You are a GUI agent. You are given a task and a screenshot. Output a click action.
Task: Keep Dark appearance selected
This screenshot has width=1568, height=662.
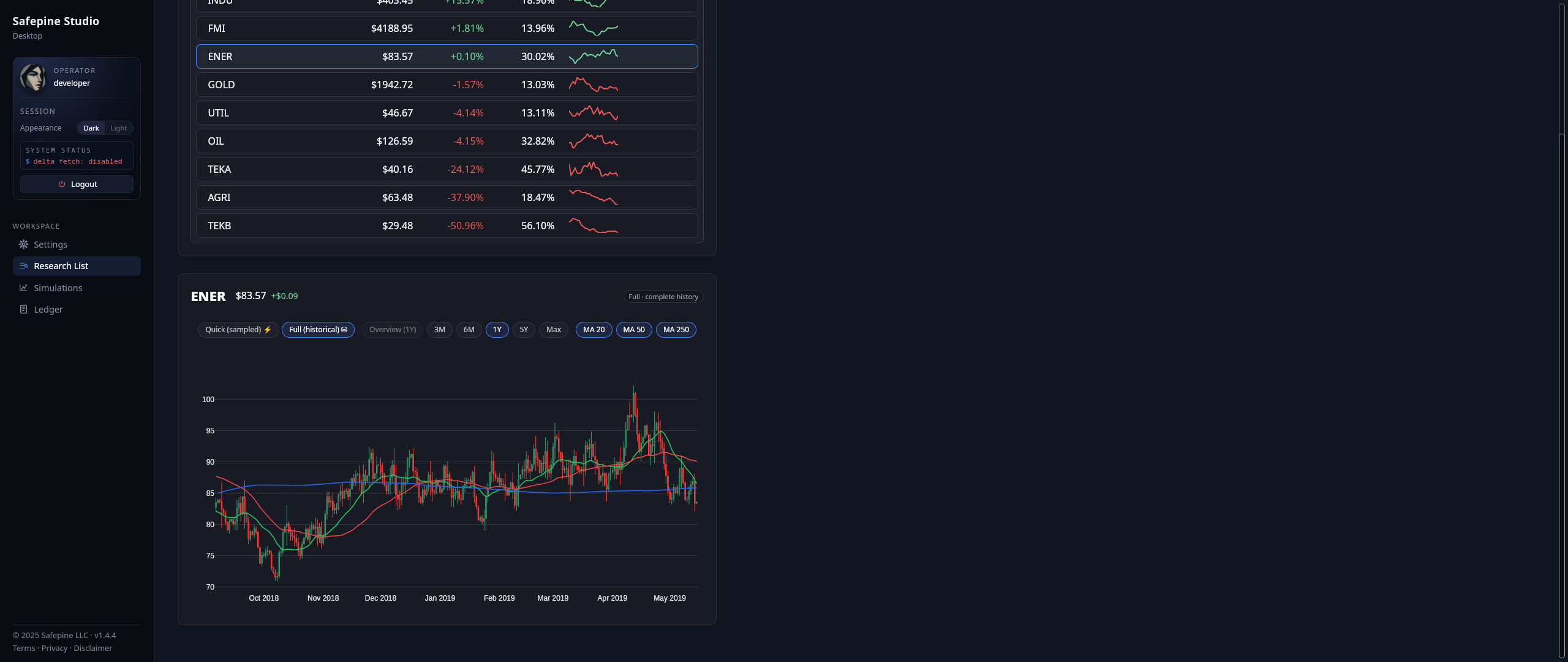pyautogui.click(x=91, y=128)
